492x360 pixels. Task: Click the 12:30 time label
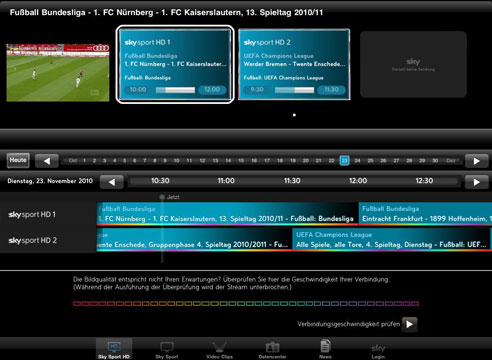(x=424, y=181)
